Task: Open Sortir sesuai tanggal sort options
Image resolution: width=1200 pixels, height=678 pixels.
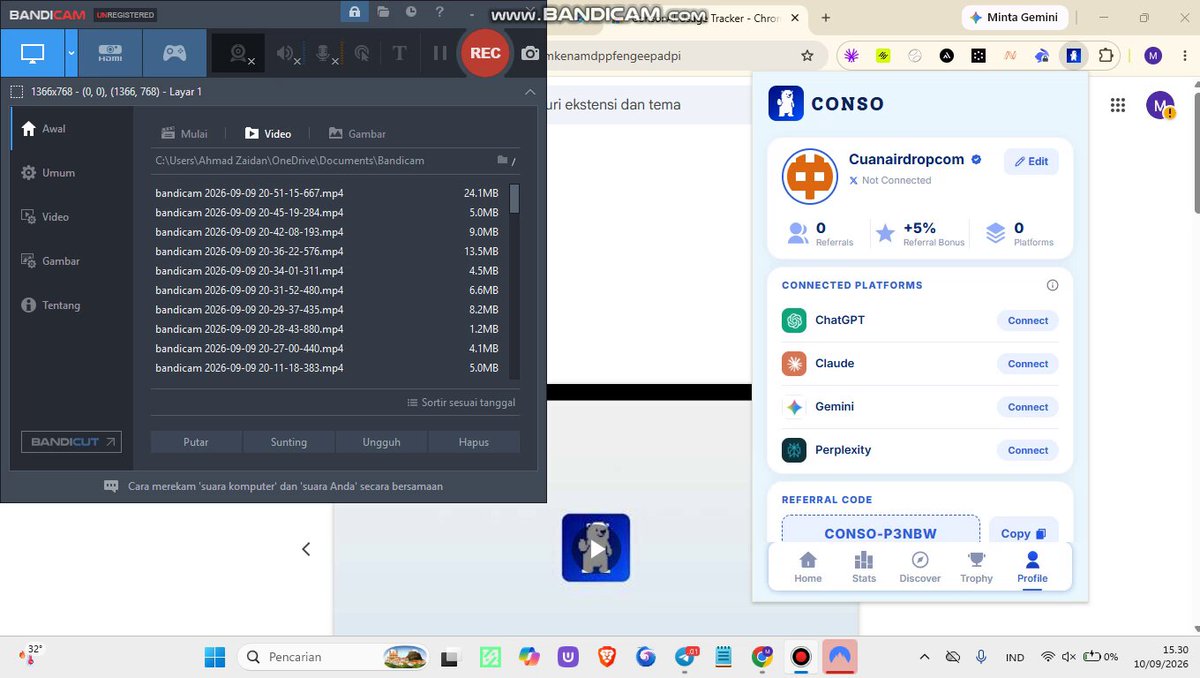Action: [461, 402]
